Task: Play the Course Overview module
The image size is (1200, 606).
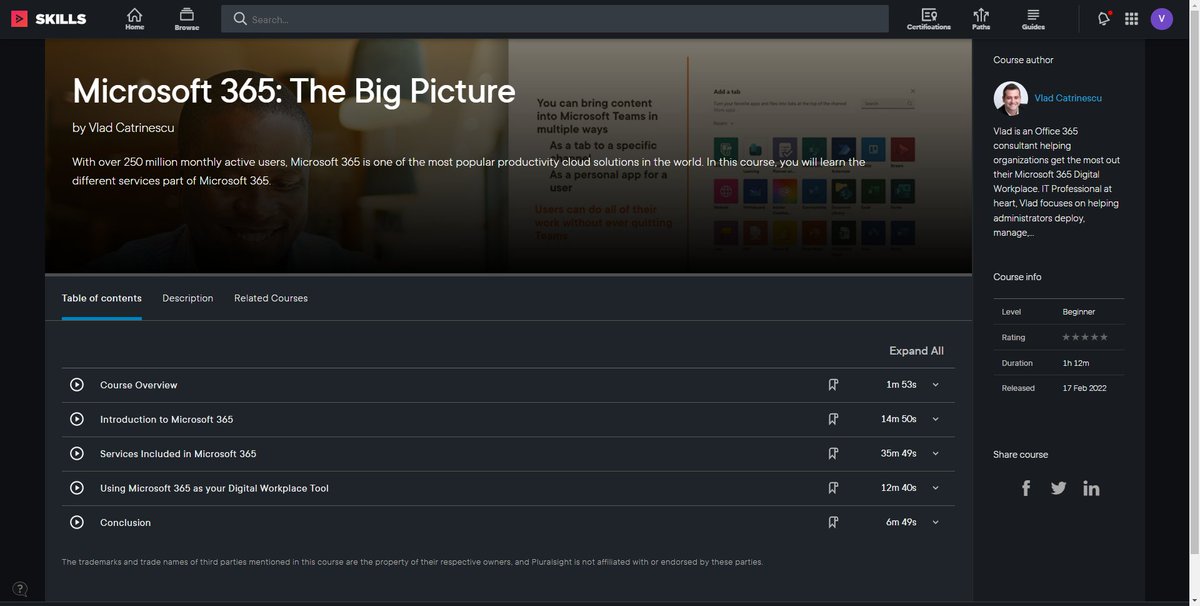Action: (77, 385)
